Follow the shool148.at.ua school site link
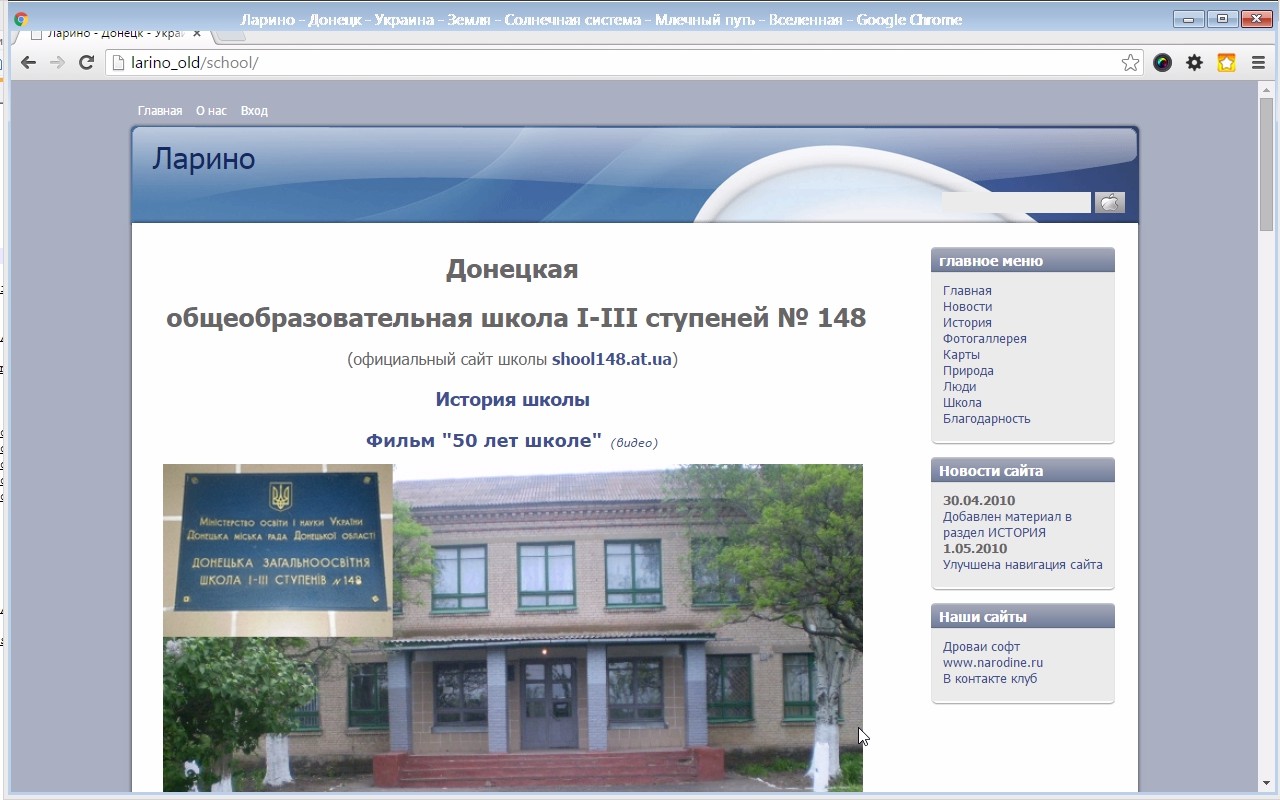 (612, 359)
